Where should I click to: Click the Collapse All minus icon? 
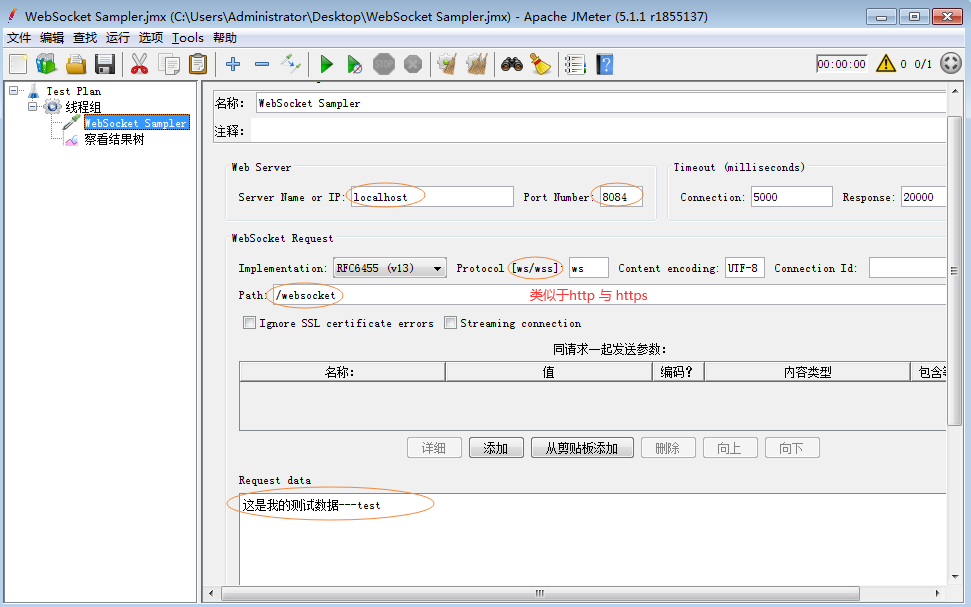coord(262,64)
